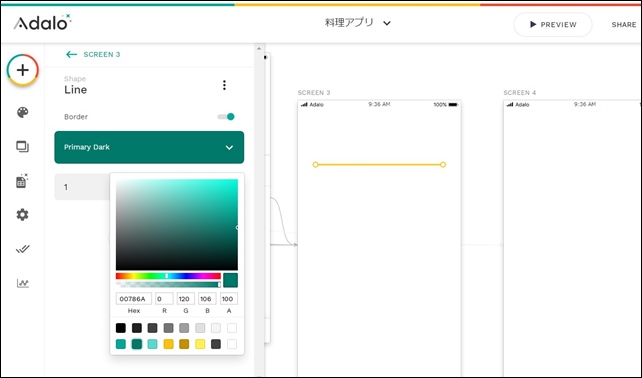The image size is (642, 378).
Task: Open the 料理アプリ app name dropdown
Action: pos(357,23)
